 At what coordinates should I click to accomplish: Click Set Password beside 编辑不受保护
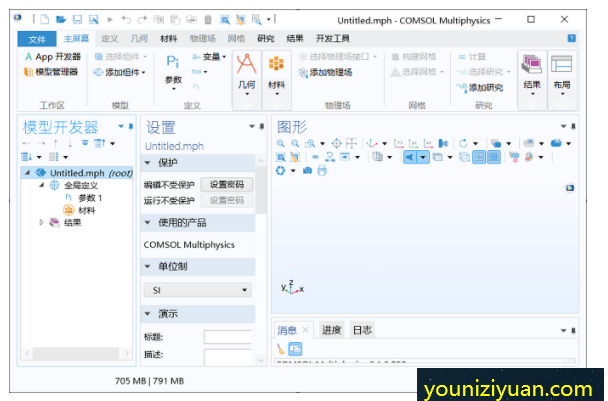(x=227, y=185)
